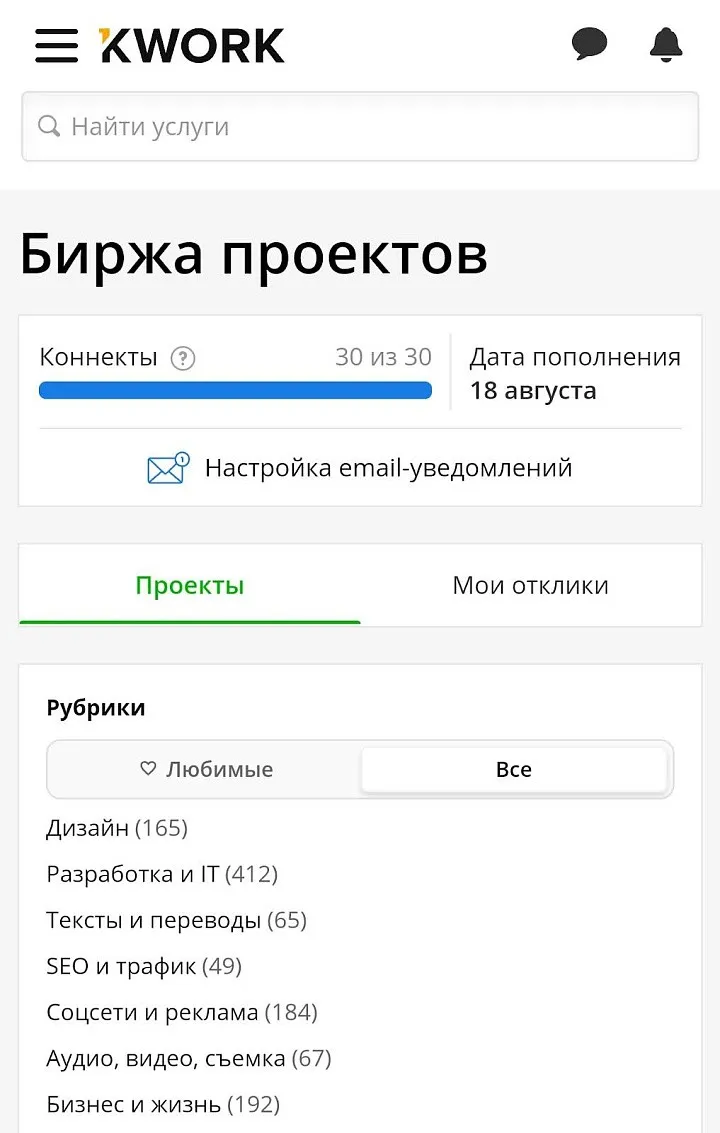Open the SEO и трафик rubric

coord(144,966)
